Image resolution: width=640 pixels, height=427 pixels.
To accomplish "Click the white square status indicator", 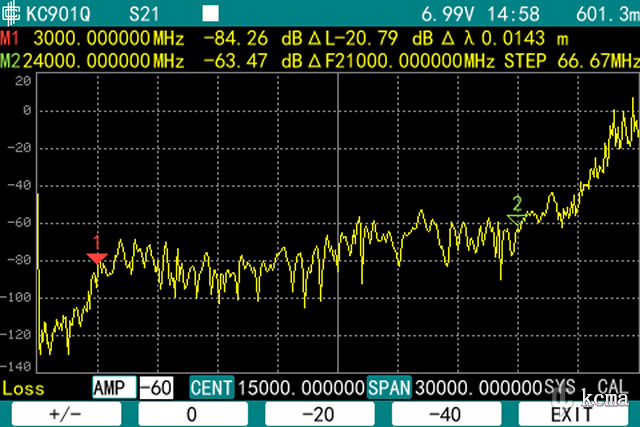I will pos(211,14).
